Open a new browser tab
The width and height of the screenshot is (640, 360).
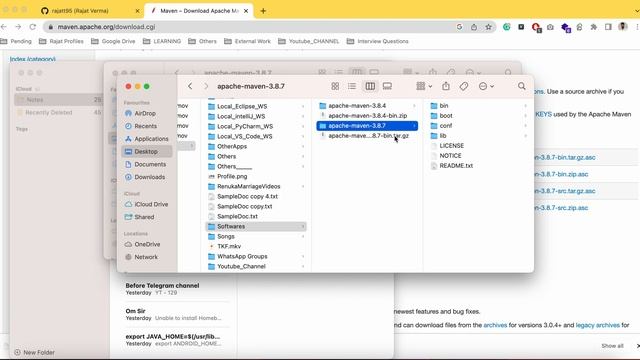263,11
